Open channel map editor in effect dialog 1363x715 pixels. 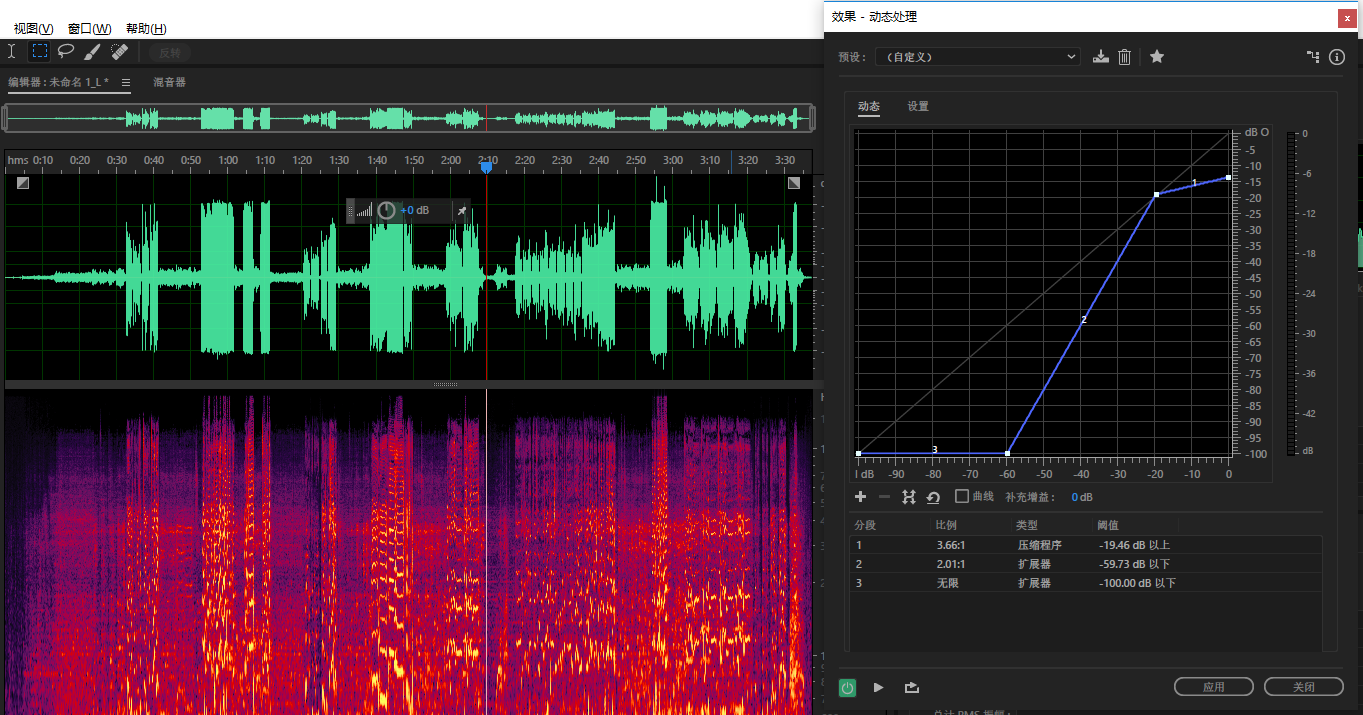pyautogui.click(x=1313, y=57)
